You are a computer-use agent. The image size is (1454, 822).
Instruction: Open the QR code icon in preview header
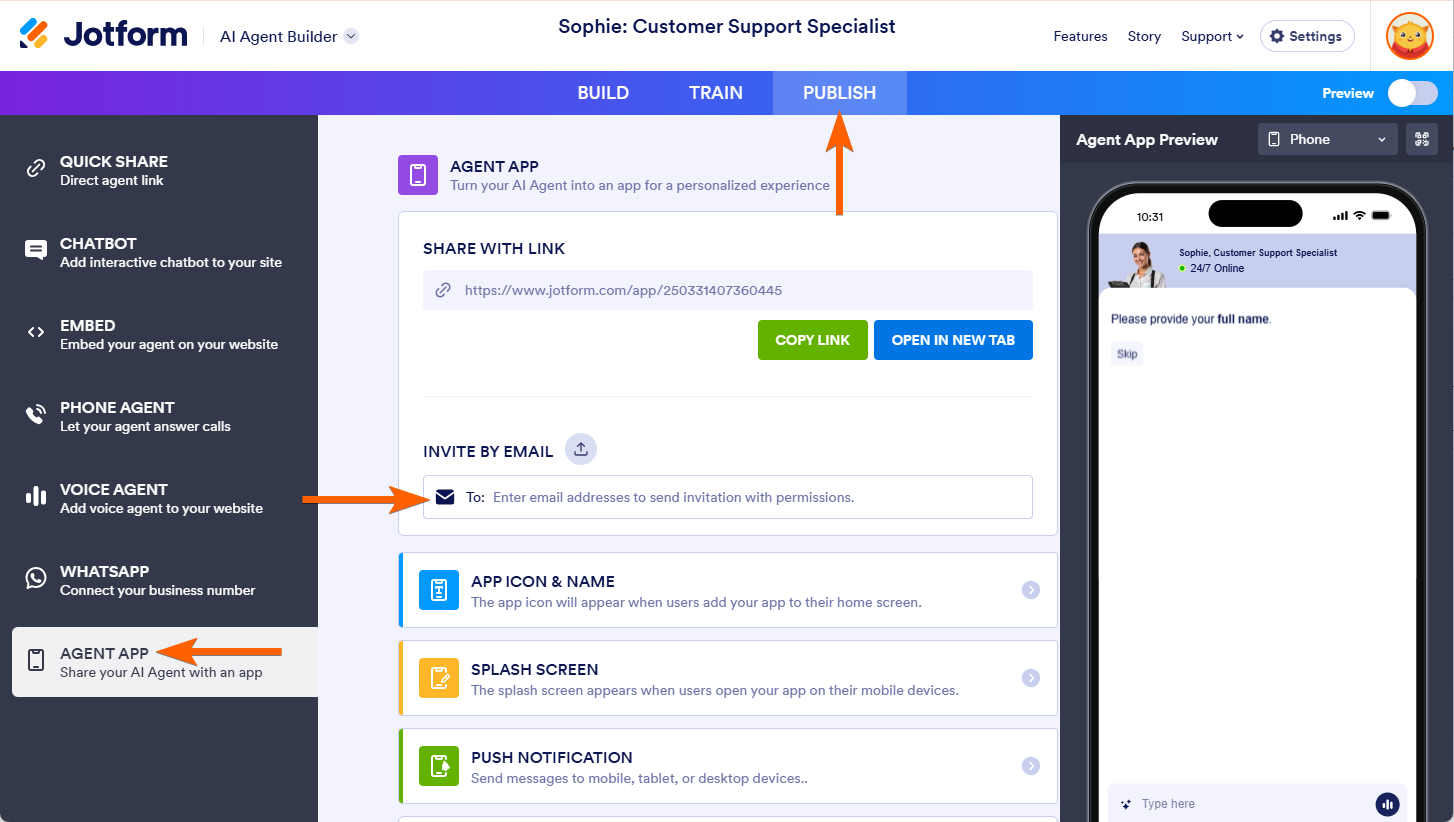point(1421,139)
